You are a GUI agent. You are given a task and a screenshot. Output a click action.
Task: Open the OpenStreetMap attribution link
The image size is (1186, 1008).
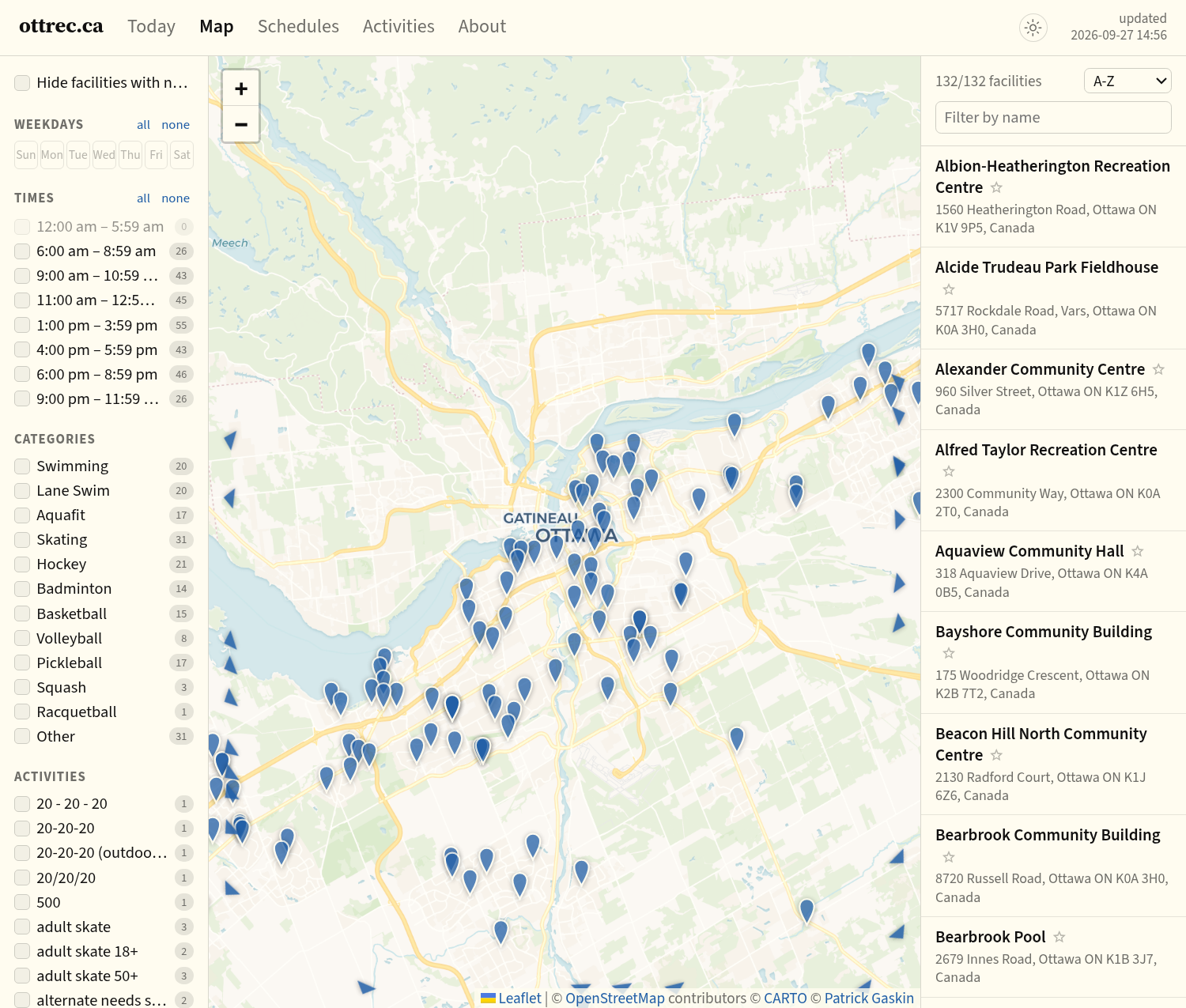(x=615, y=999)
